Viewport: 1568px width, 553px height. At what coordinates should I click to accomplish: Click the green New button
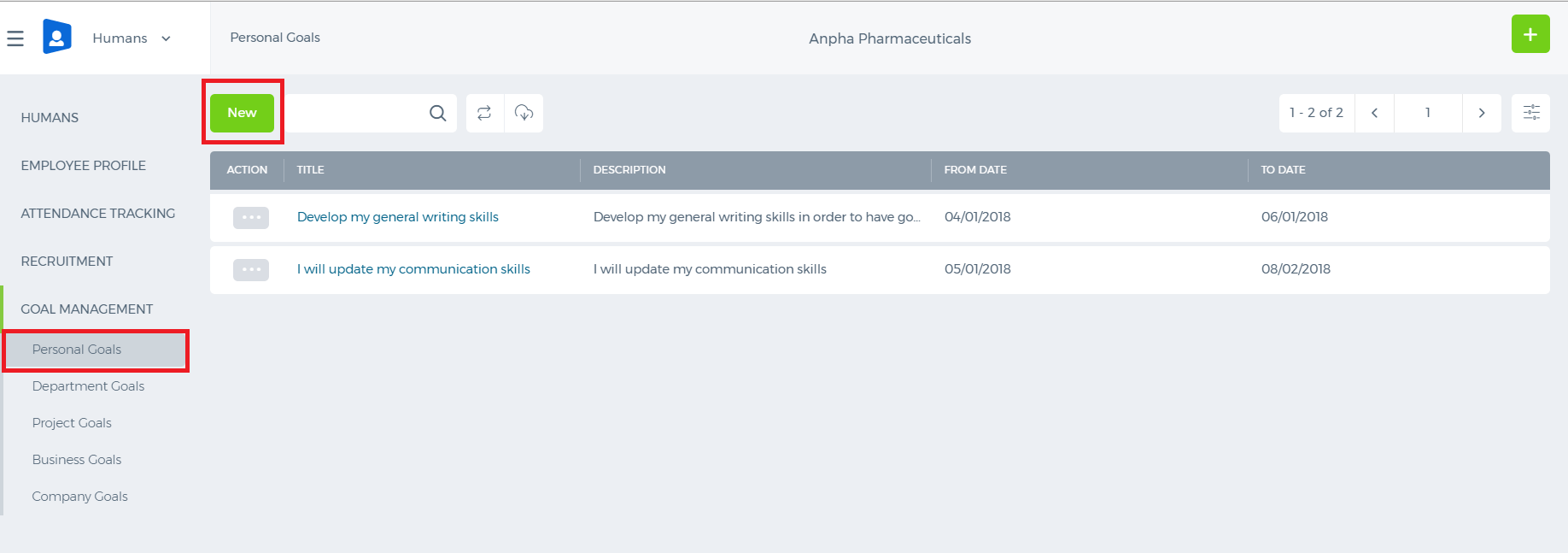click(243, 113)
